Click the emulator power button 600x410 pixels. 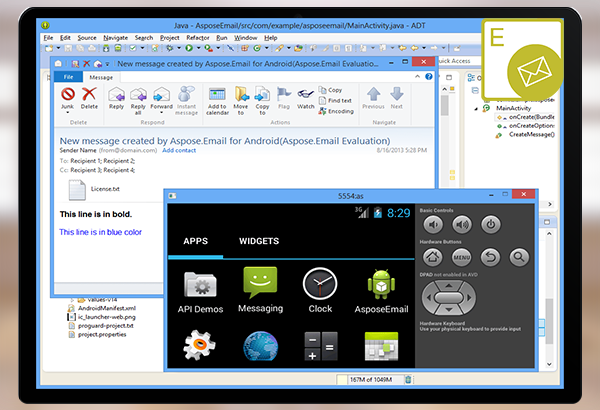[491, 225]
